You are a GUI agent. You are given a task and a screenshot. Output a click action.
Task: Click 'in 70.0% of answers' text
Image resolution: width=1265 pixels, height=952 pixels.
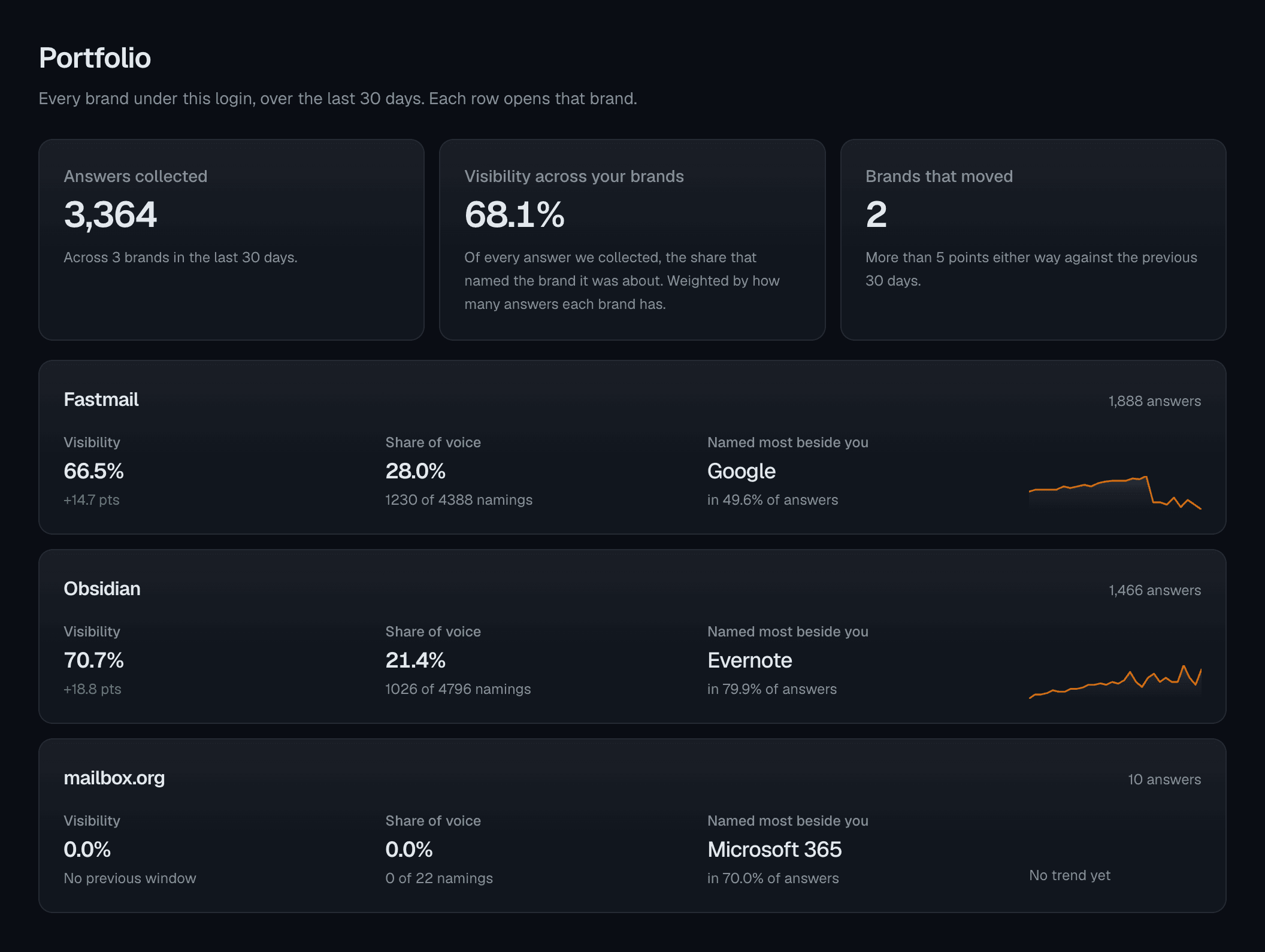click(773, 878)
